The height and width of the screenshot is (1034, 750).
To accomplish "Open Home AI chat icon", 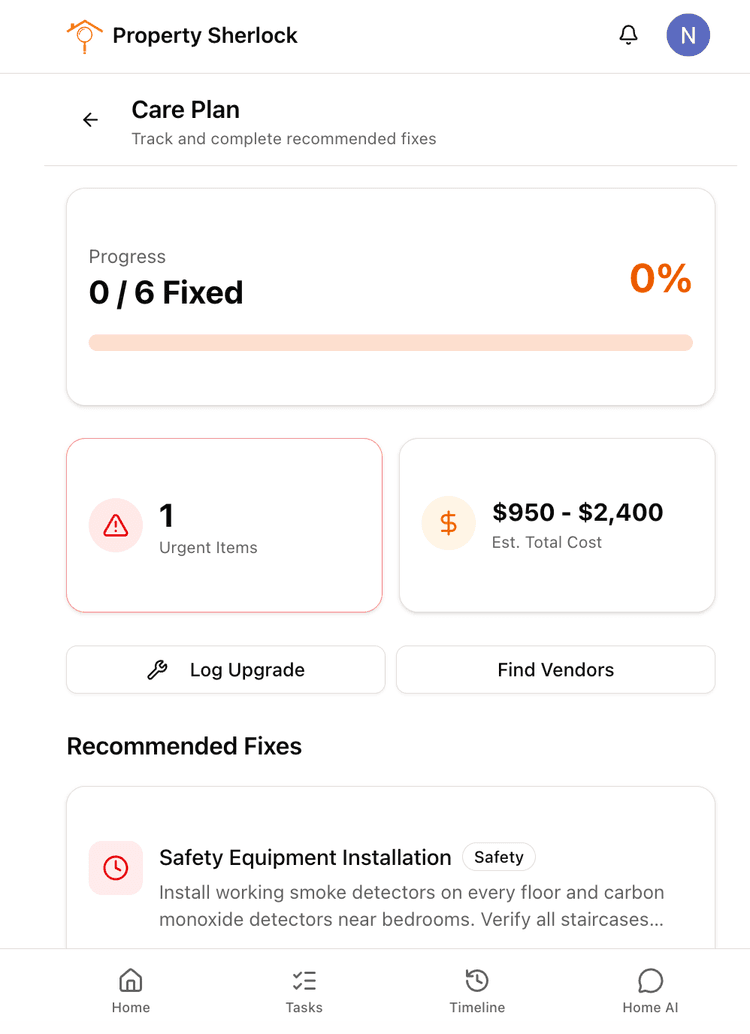I will pos(650,981).
